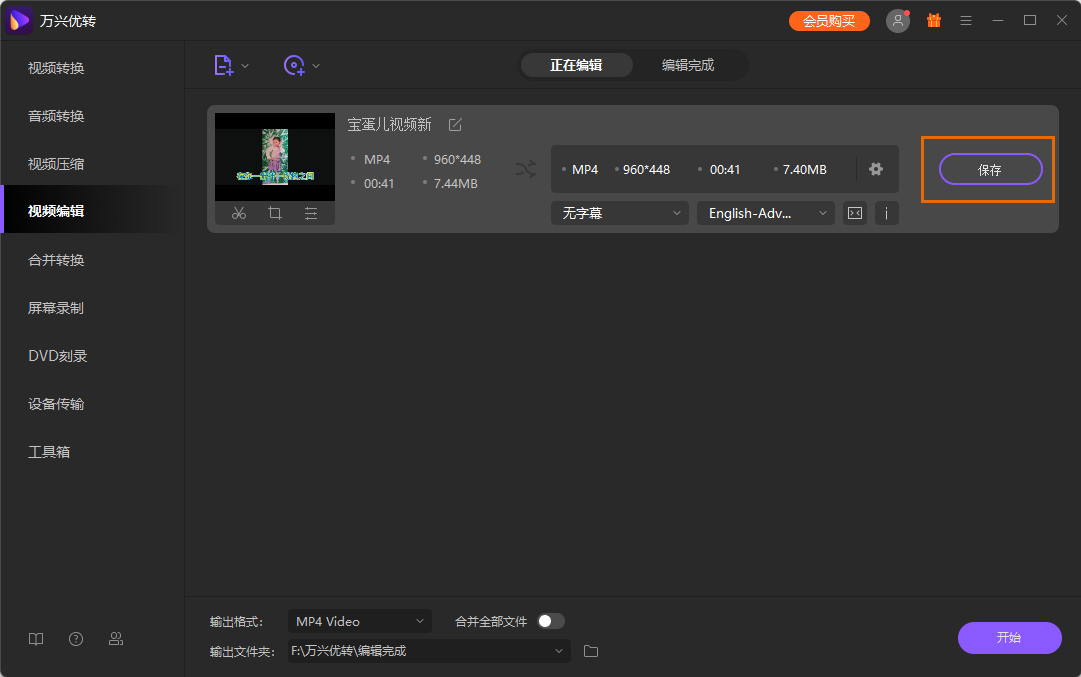Open the media info icon on the file row
The image size is (1081, 677).
point(886,212)
